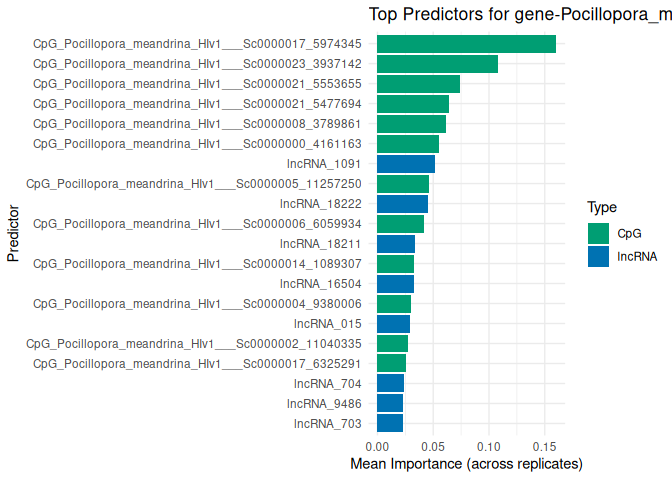The width and height of the screenshot is (672, 480).
Task: Click the Predictor y-axis title
Action: click(13, 234)
